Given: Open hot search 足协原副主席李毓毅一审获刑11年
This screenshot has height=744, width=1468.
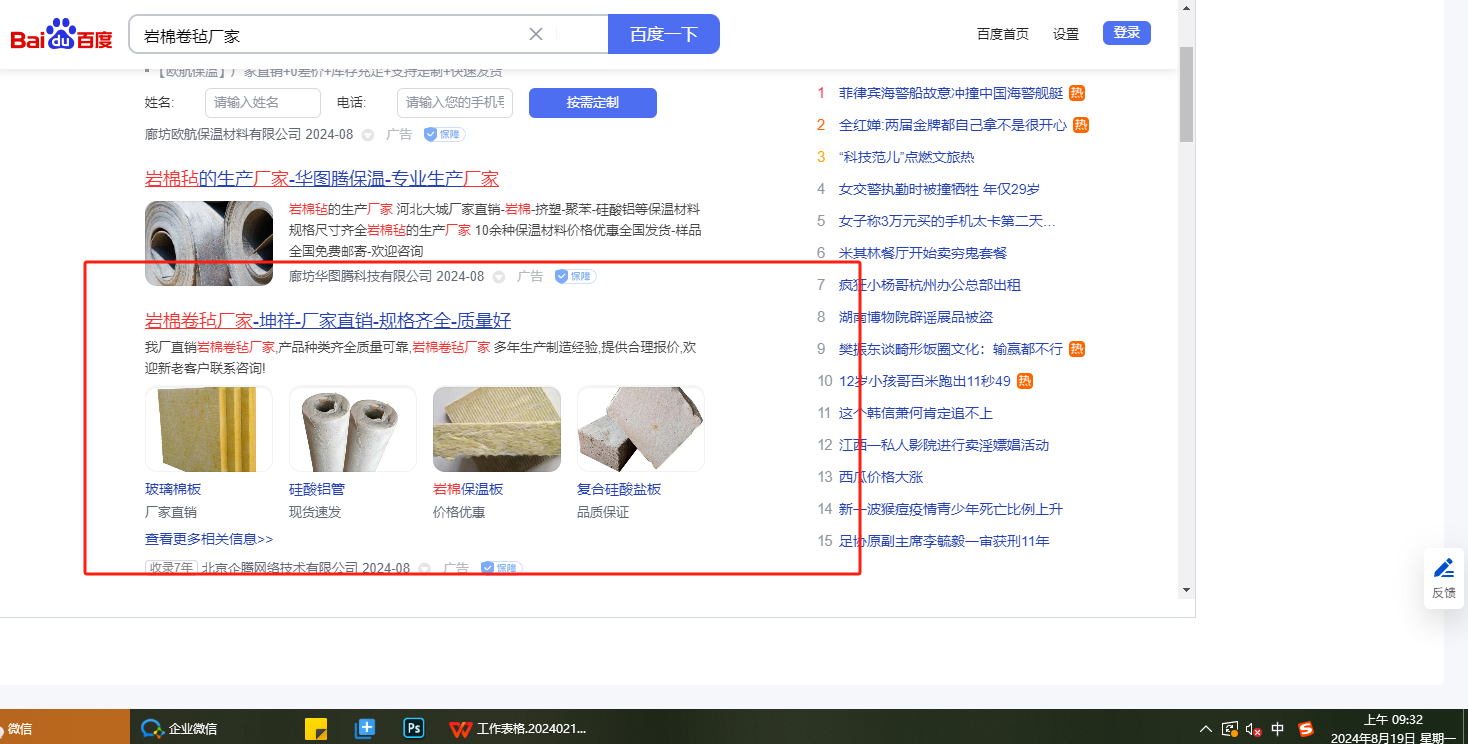Looking at the screenshot, I should (944, 541).
